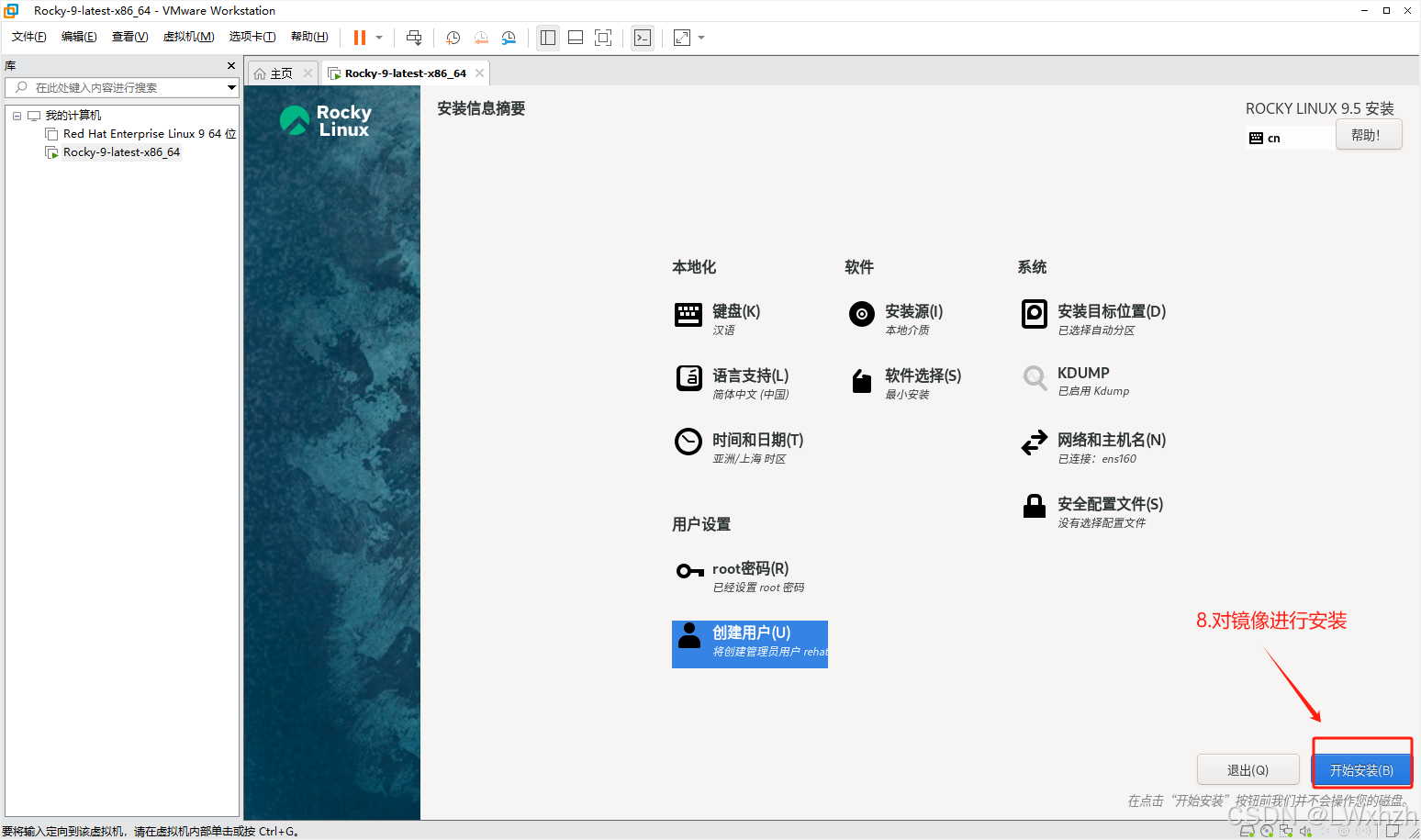This screenshot has width=1421, height=840.
Task: Open 安全配置文件(S) security profile
Action: (1092, 511)
